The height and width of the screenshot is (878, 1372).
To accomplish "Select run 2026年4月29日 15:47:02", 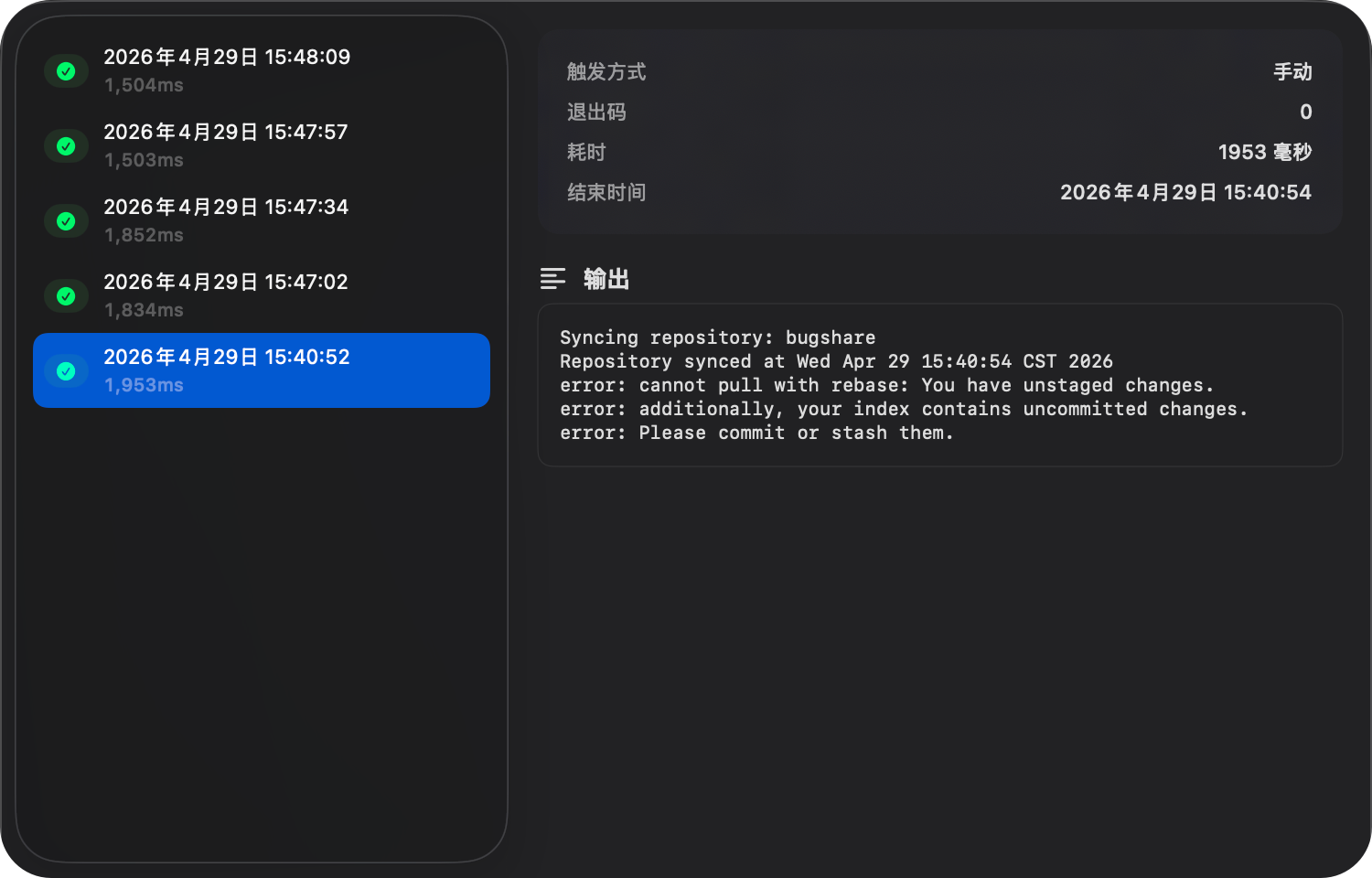I will pyautogui.click(x=262, y=295).
